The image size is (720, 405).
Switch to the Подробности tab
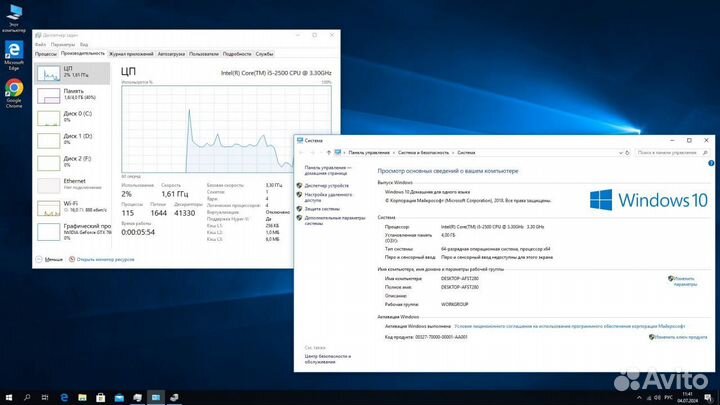coord(237,54)
